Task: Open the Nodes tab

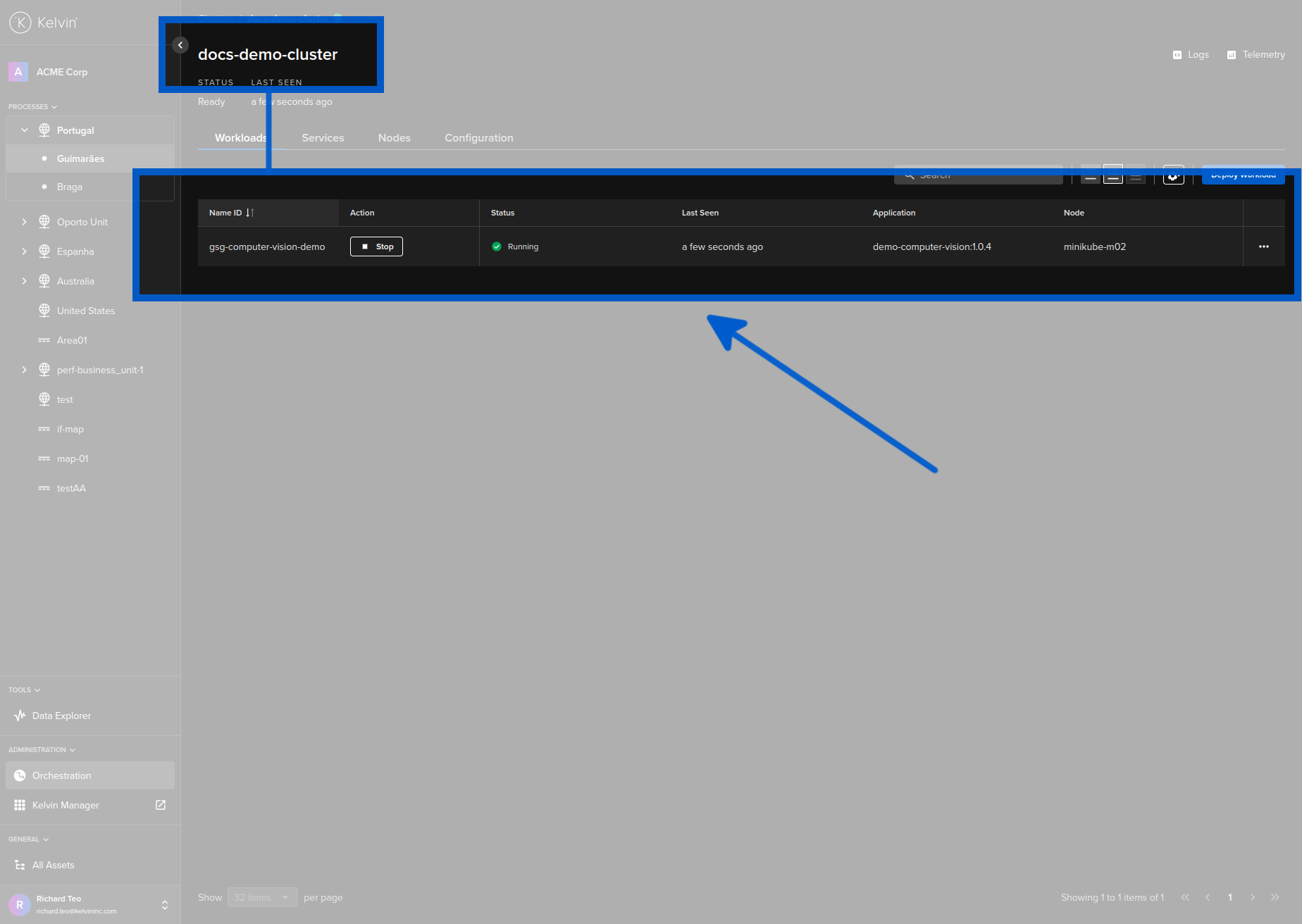Action: [394, 137]
